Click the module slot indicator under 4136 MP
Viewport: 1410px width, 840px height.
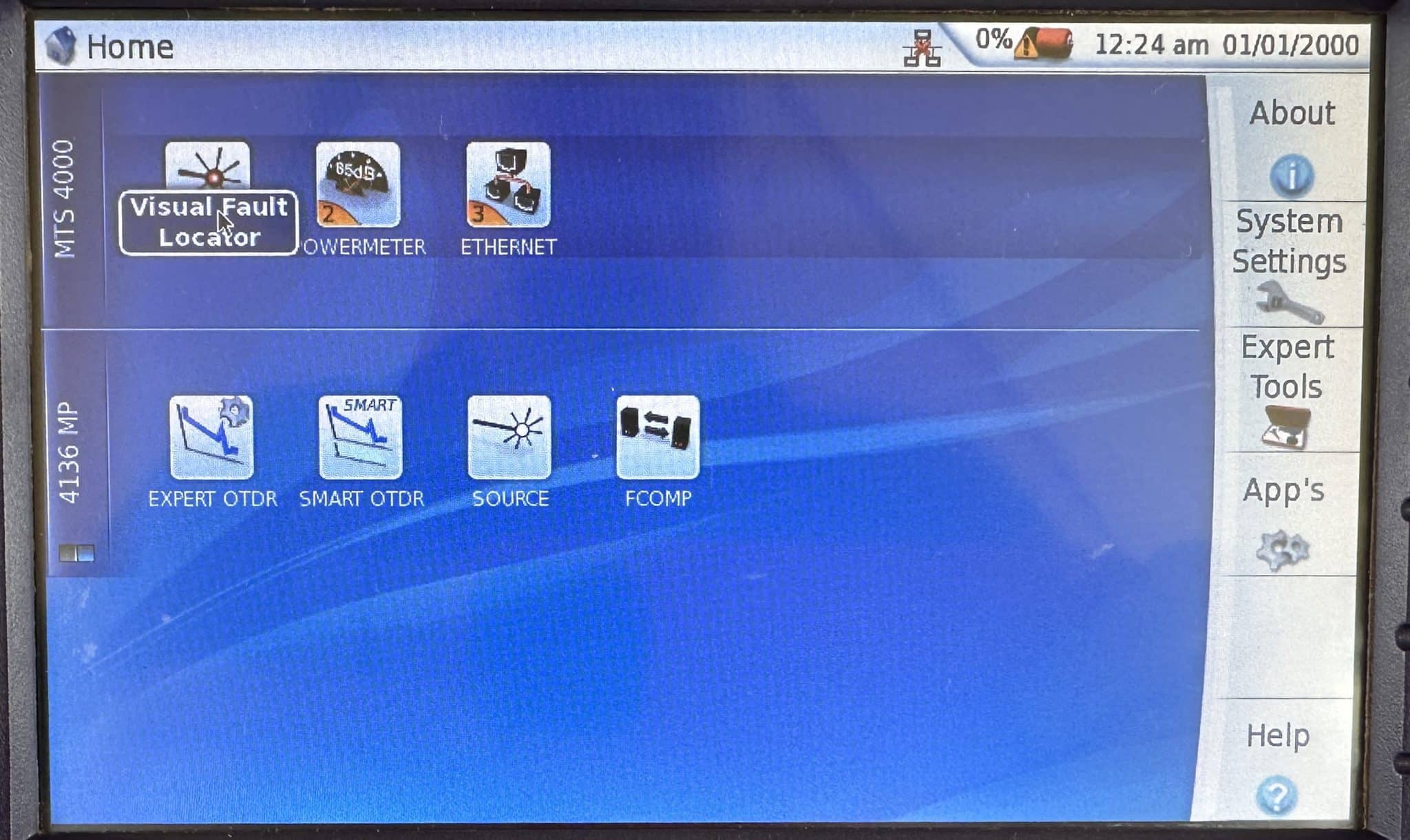(76, 553)
